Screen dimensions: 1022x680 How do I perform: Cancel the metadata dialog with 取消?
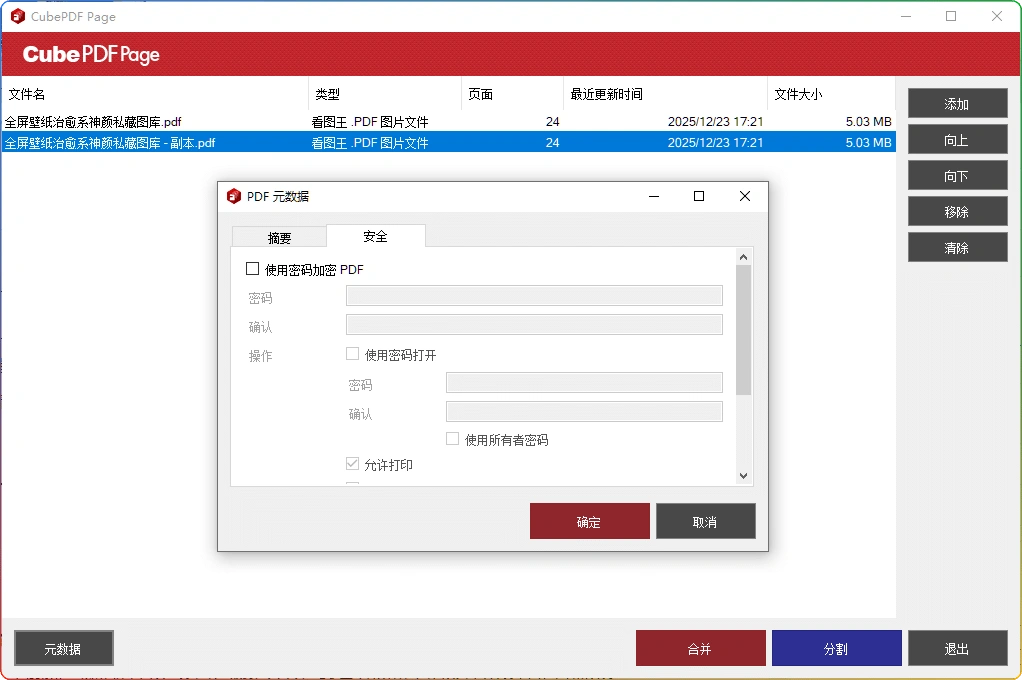coord(706,521)
